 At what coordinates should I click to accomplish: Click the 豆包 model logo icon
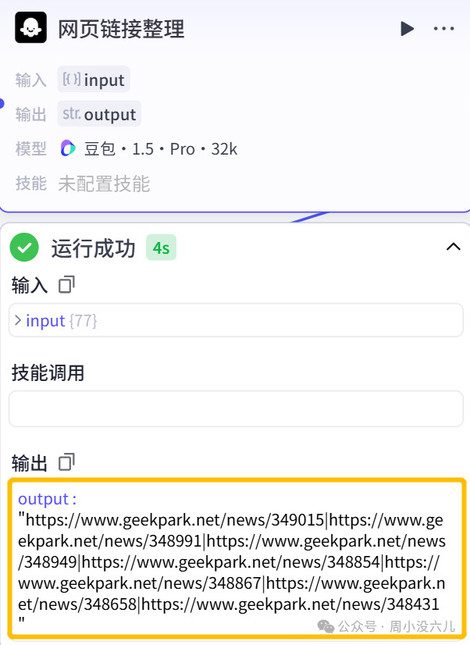click(68, 148)
